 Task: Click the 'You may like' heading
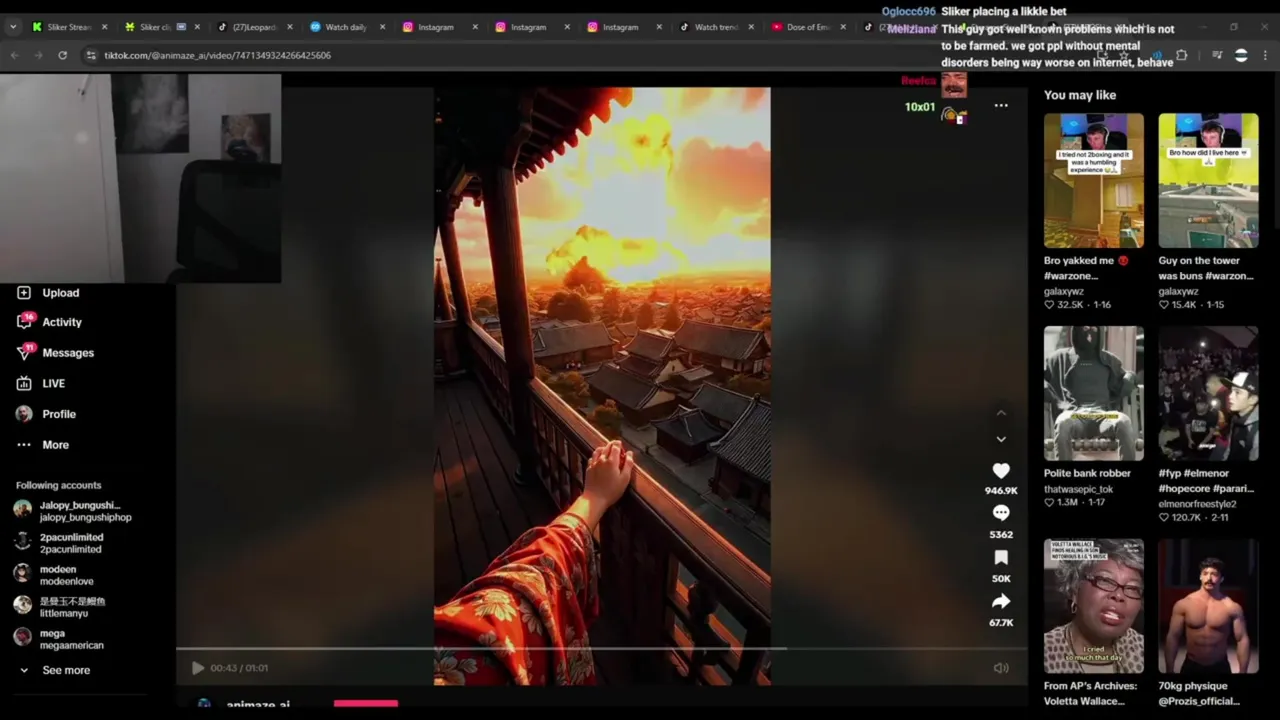[x=1080, y=95]
